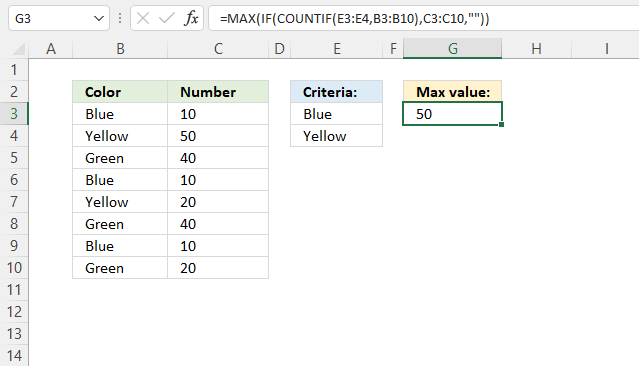Click Green in row 10 of Color column
The width and height of the screenshot is (639, 366).
pos(120,268)
